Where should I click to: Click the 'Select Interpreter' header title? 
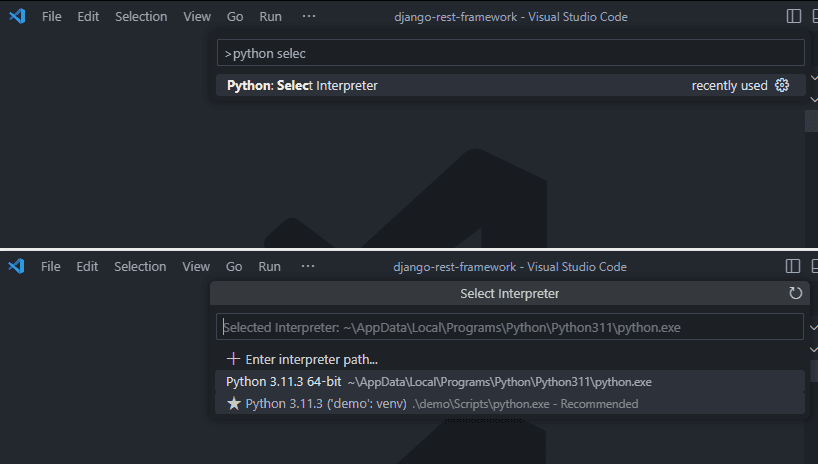coord(509,293)
